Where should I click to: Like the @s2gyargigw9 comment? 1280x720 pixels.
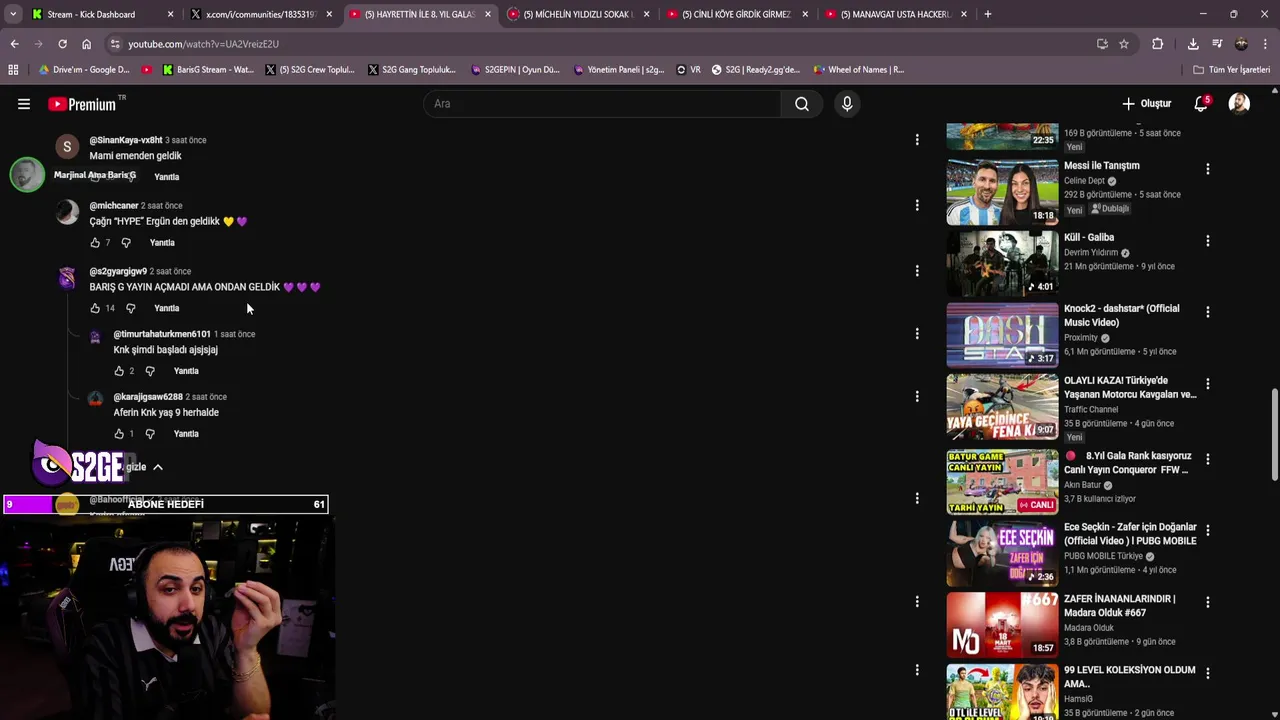click(95, 308)
